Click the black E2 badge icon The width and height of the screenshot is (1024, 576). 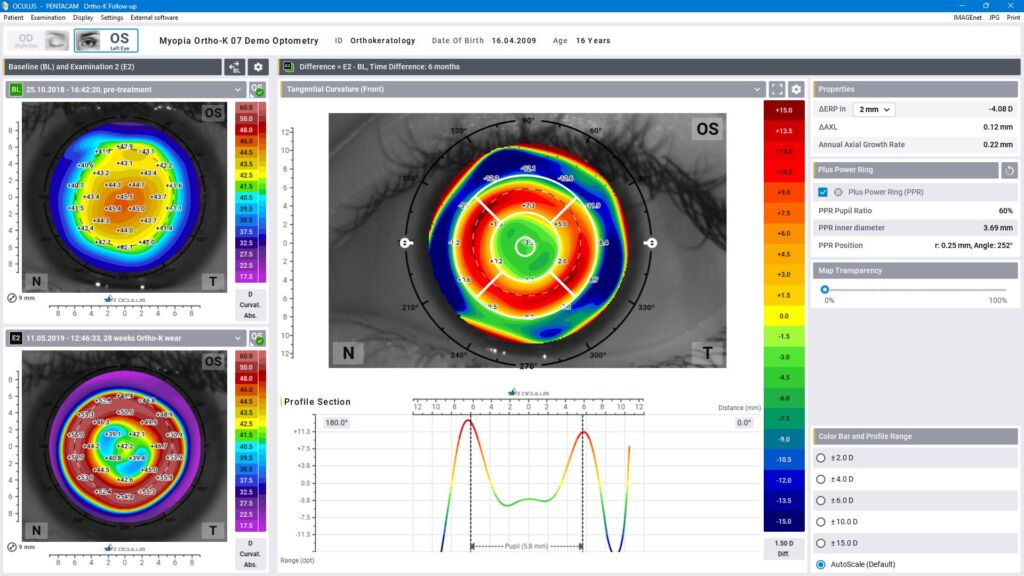pos(16,338)
